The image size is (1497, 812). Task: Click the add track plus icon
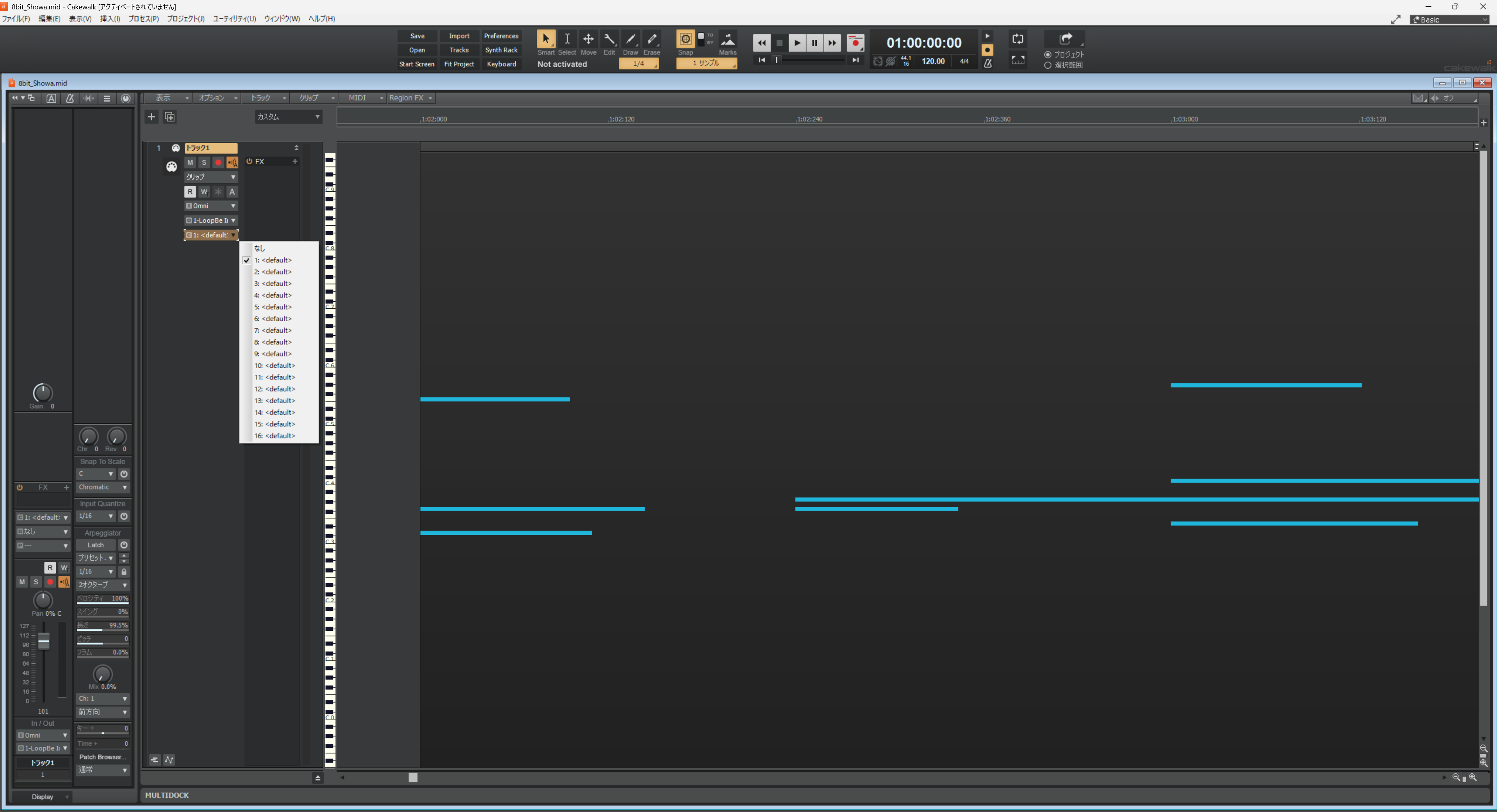151,117
